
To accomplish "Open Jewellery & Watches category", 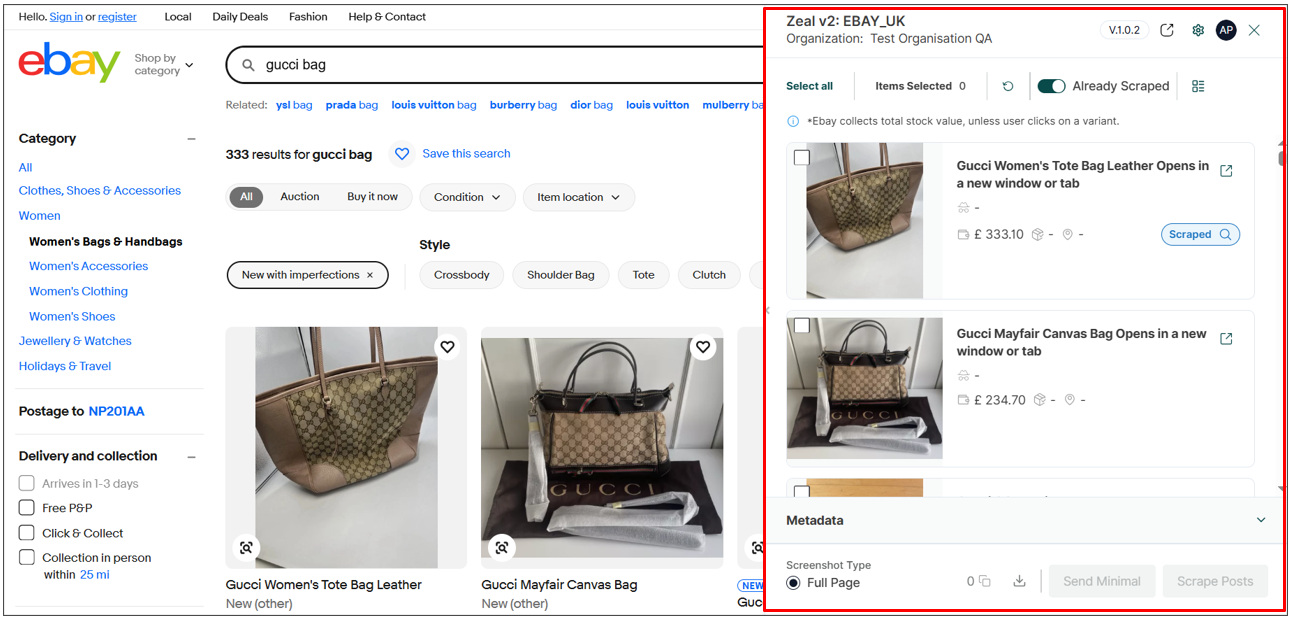I will pyautogui.click(x=75, y=341).
